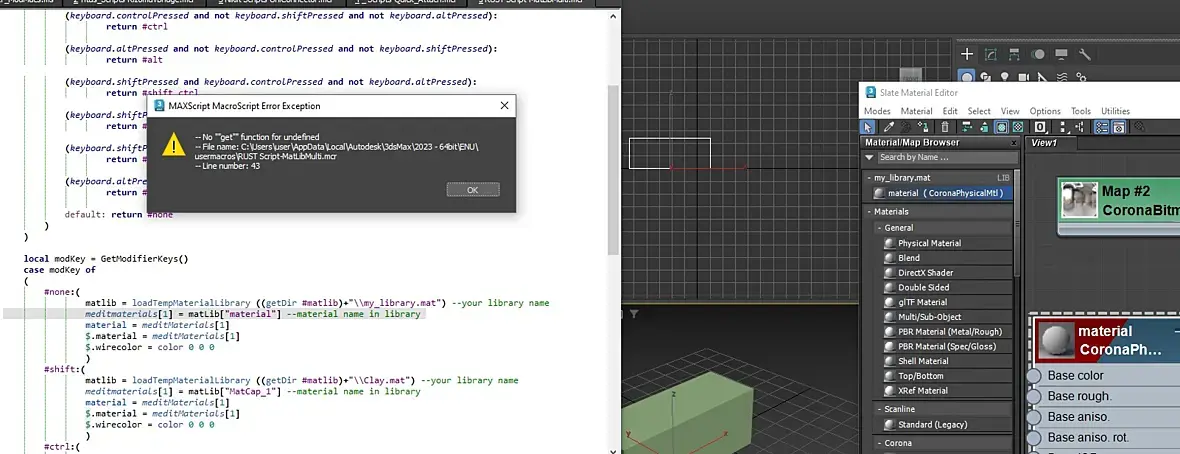This screenshot has height=454, width=1180.
Task: Open Select menu in Slate Material Editor
Action: coord(979,111)
